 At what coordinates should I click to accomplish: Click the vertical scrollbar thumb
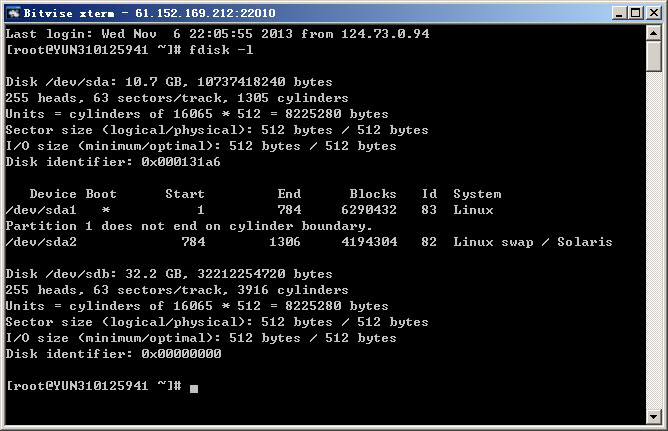click(x=654, y=56)
